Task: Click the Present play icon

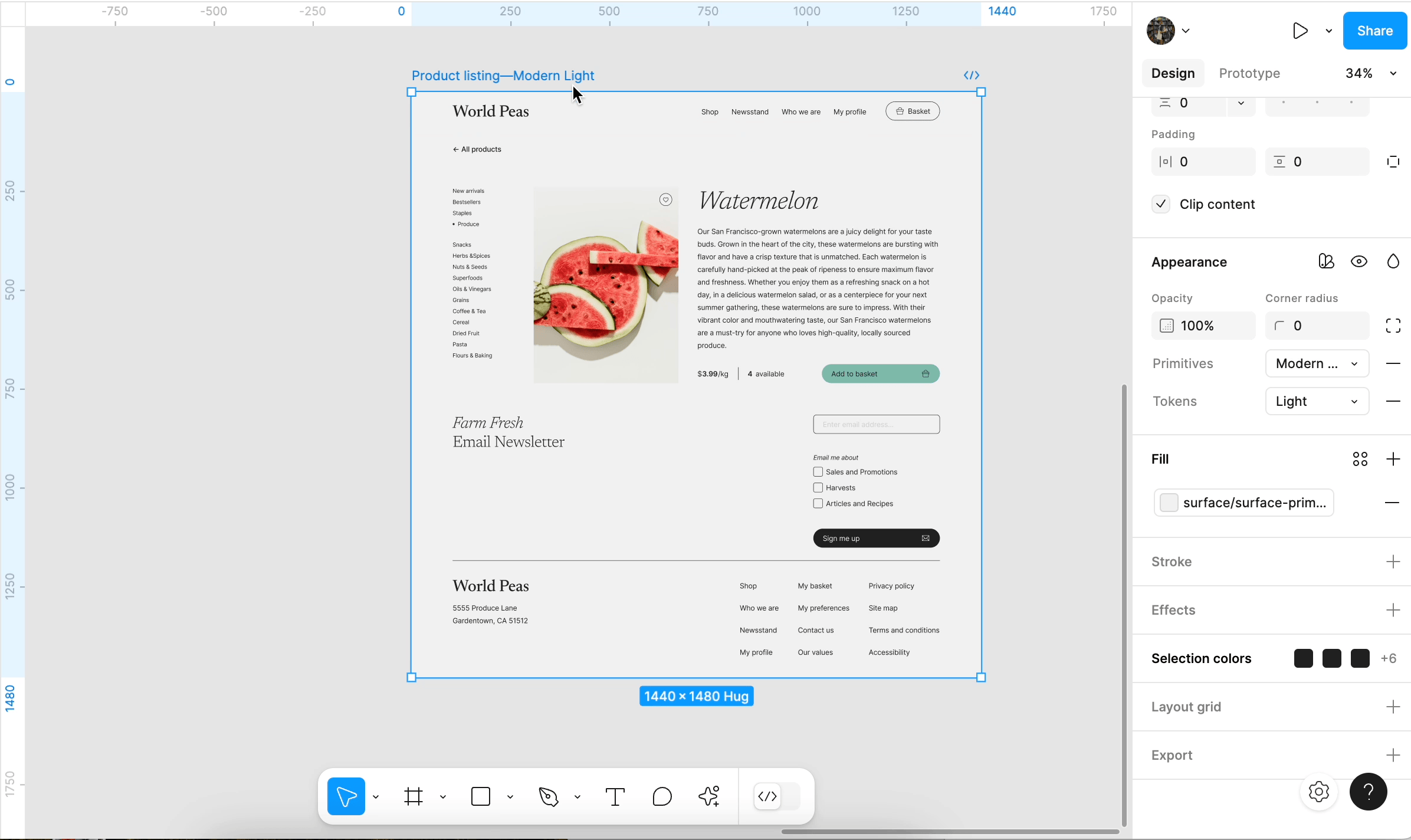Action: [x=1300, y=31]
